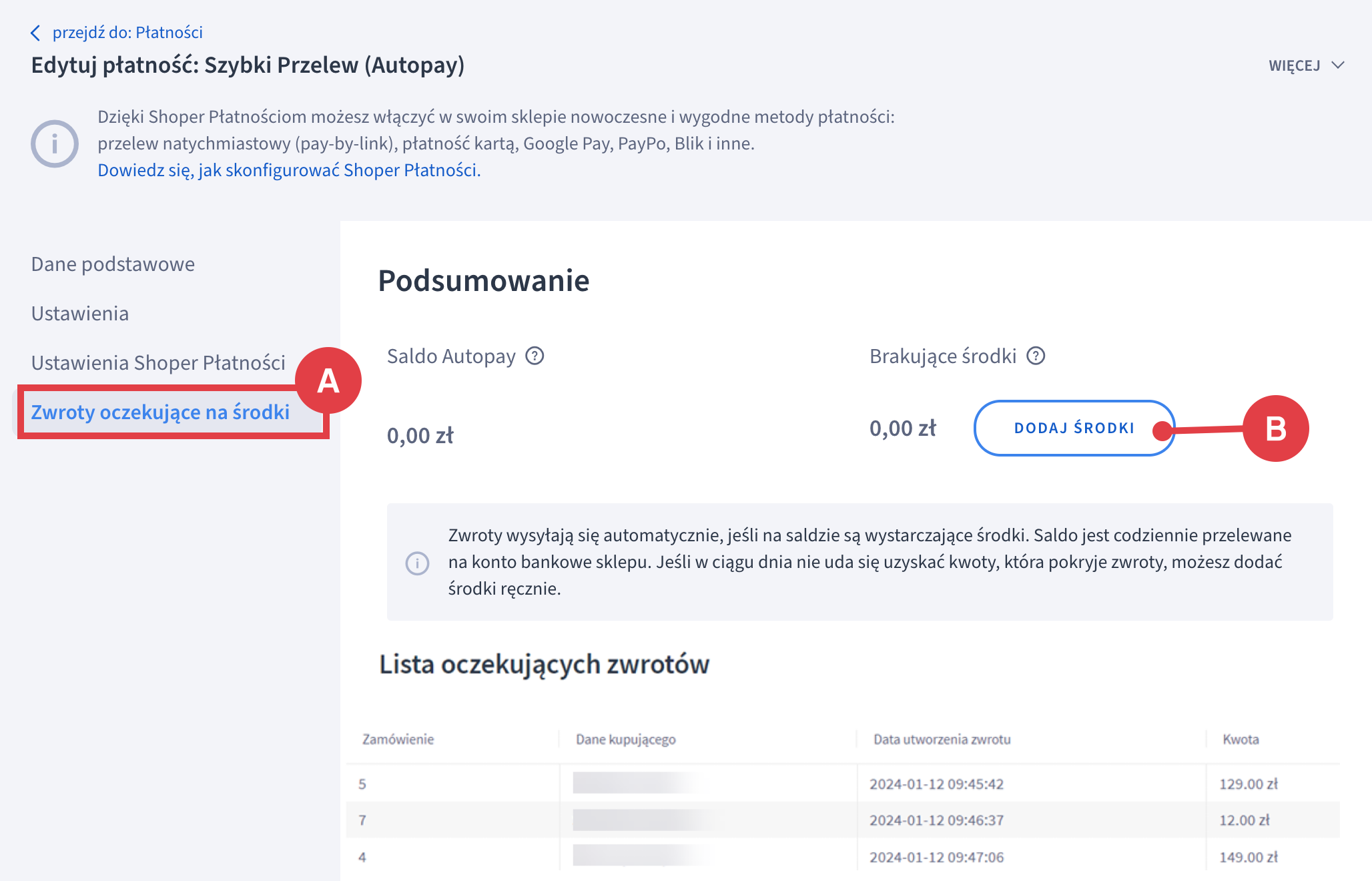Click help icon beside Brakujące środki
1372x881 pixels.
point(1035,356)
